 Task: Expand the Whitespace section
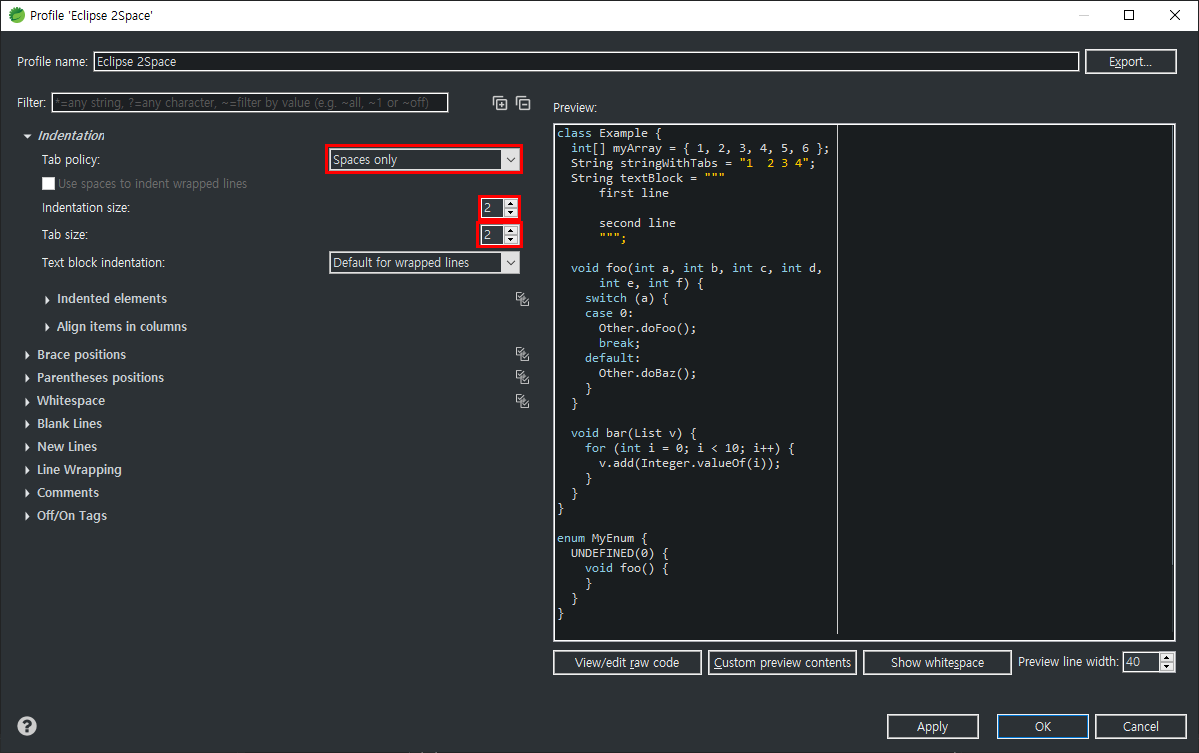[28, 401]
